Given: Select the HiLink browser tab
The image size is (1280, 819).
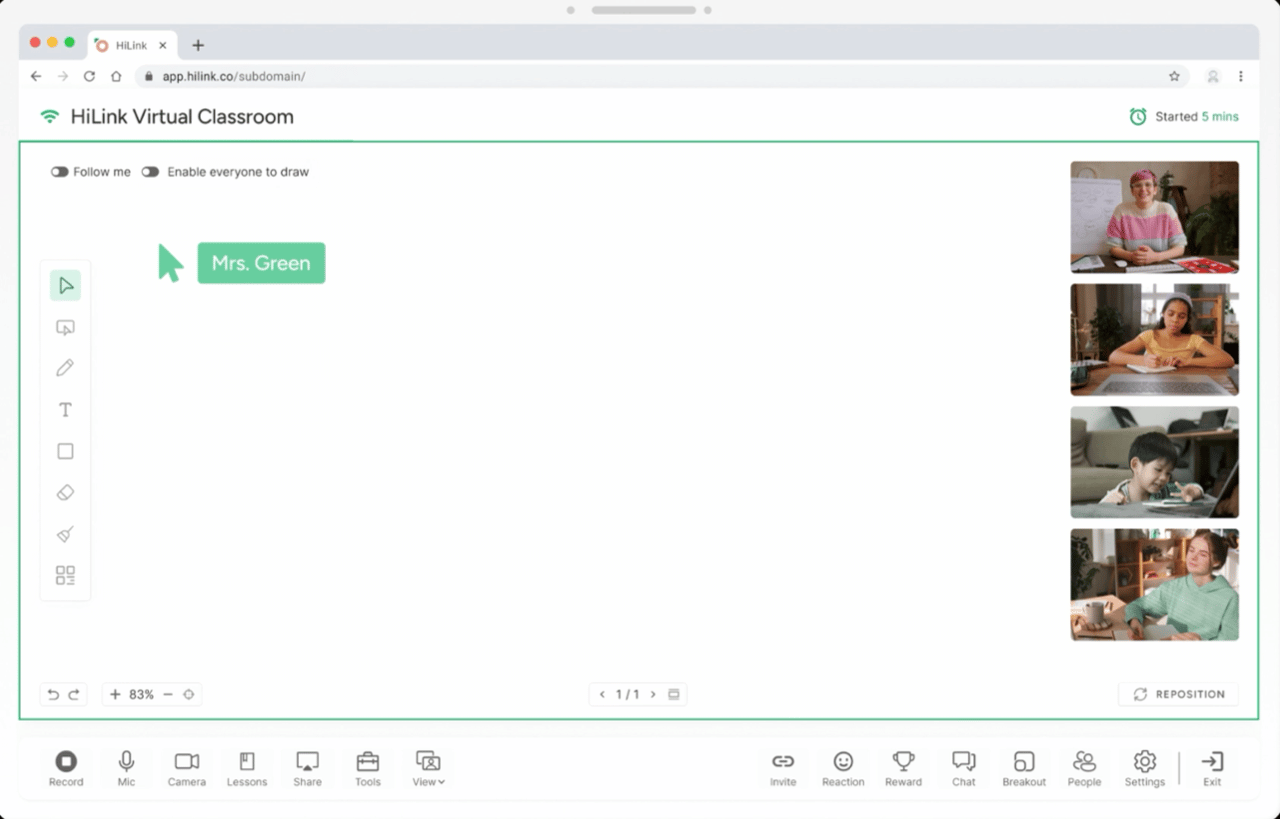Looking at the screenshot, I should (x=131, y=45).
